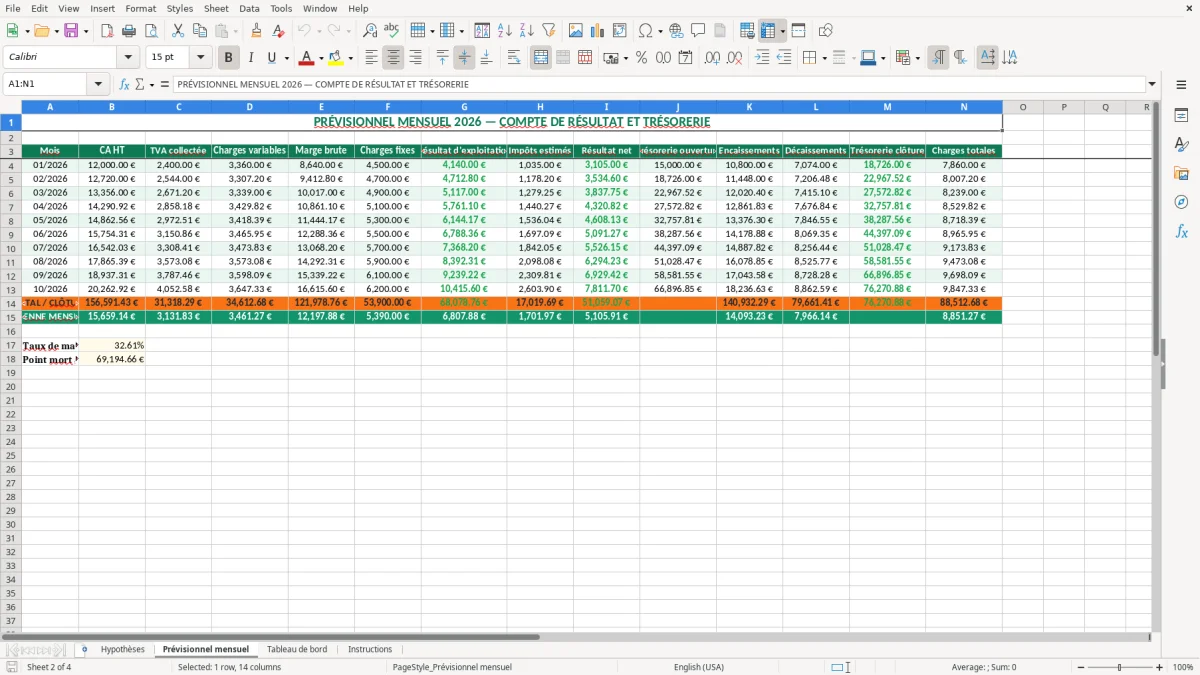Open the font color dropdown arrow
This screenshot has width=1200, height=675.
click(321, 58)
